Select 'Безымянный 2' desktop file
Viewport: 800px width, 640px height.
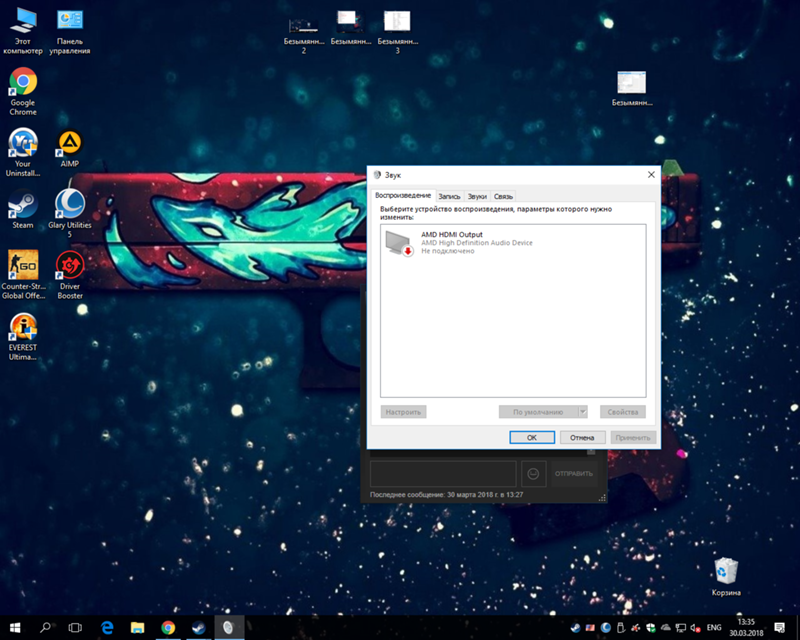coord(304,34)
